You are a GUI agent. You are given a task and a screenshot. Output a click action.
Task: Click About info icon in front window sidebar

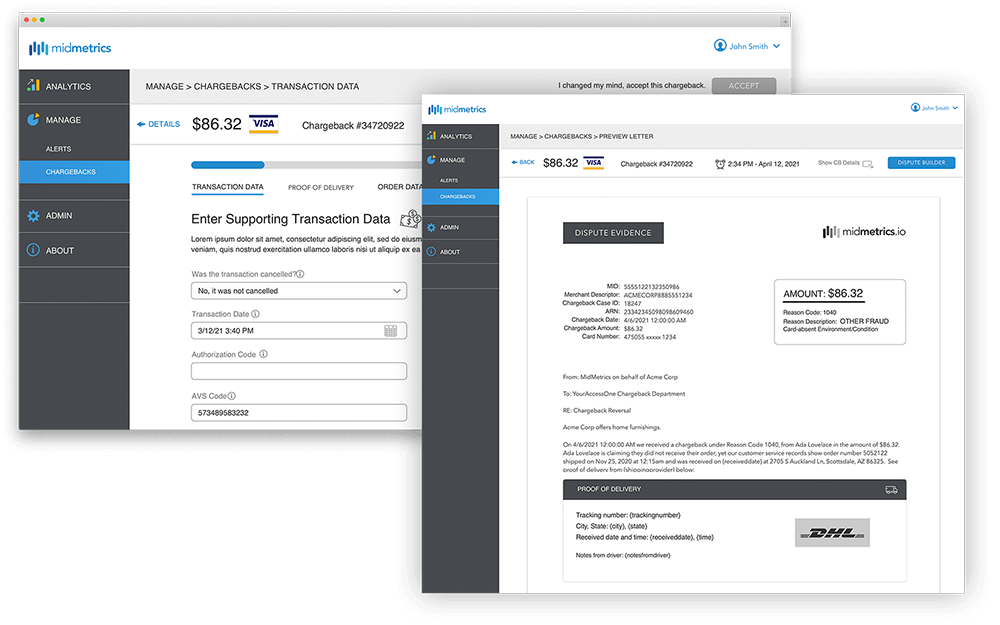(x=432, y=251)
